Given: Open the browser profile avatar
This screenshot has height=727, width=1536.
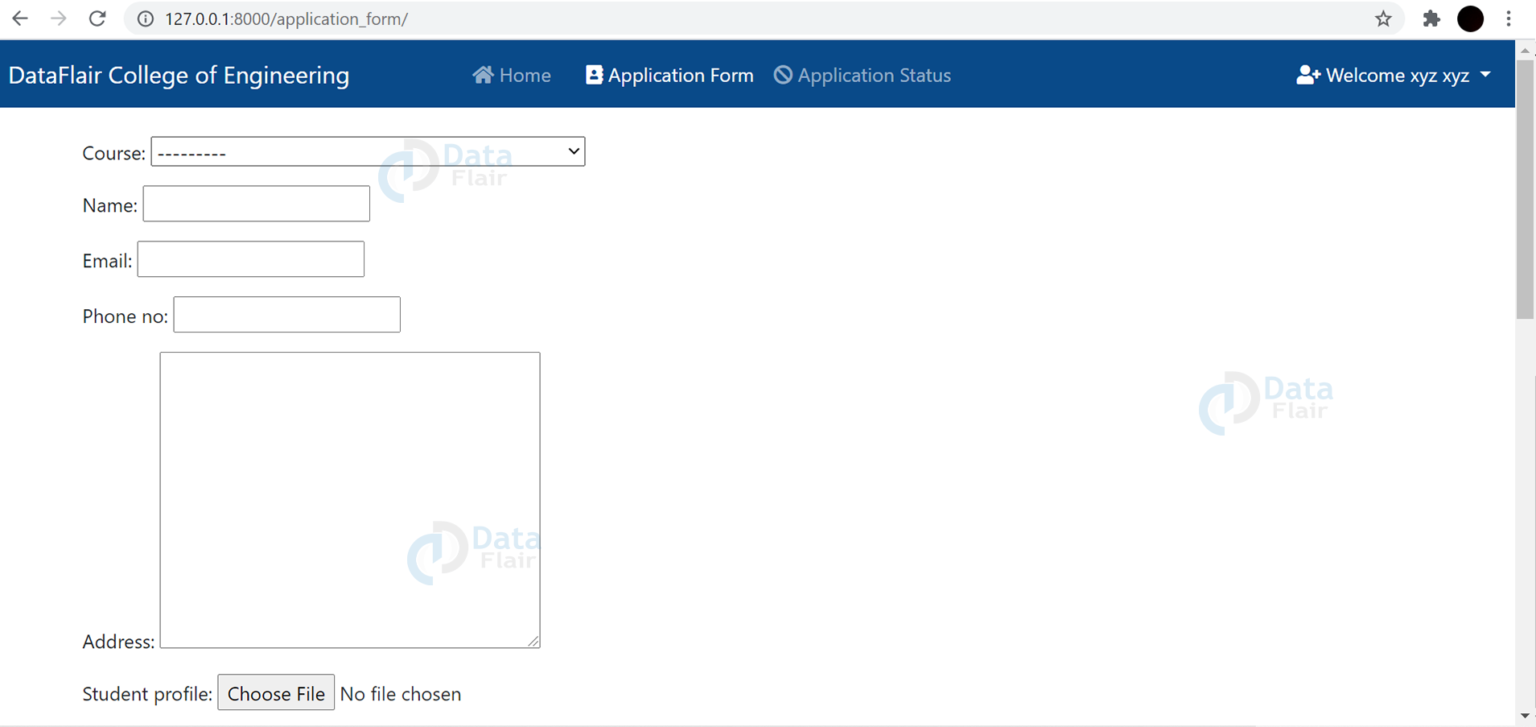Looking at the screenshot, I should 1470,19.
